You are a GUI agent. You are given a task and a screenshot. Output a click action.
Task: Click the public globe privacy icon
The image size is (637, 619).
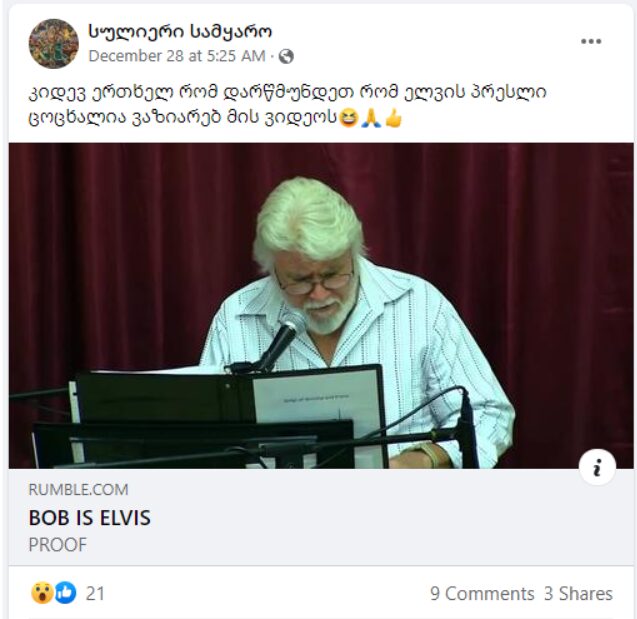point(286,56)
